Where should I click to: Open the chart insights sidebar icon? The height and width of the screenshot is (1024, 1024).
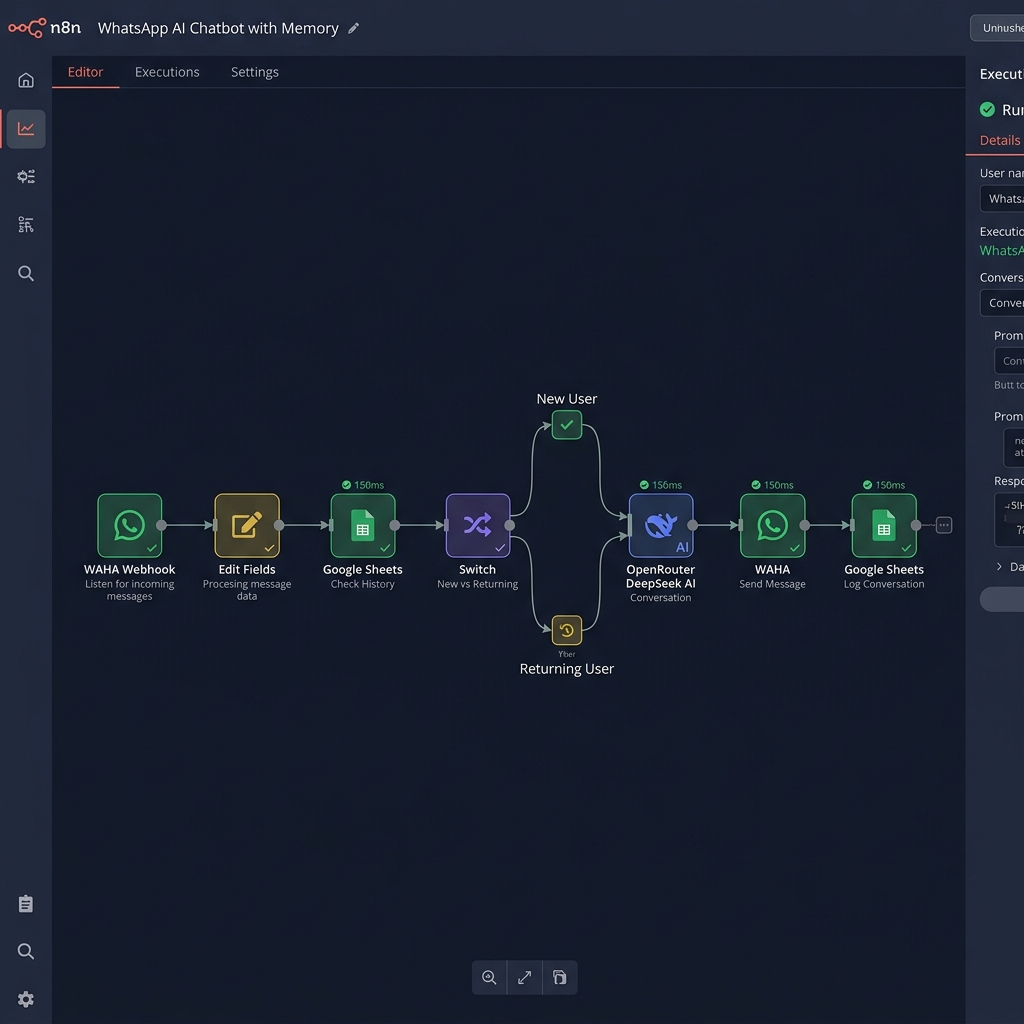coord(26,129)
